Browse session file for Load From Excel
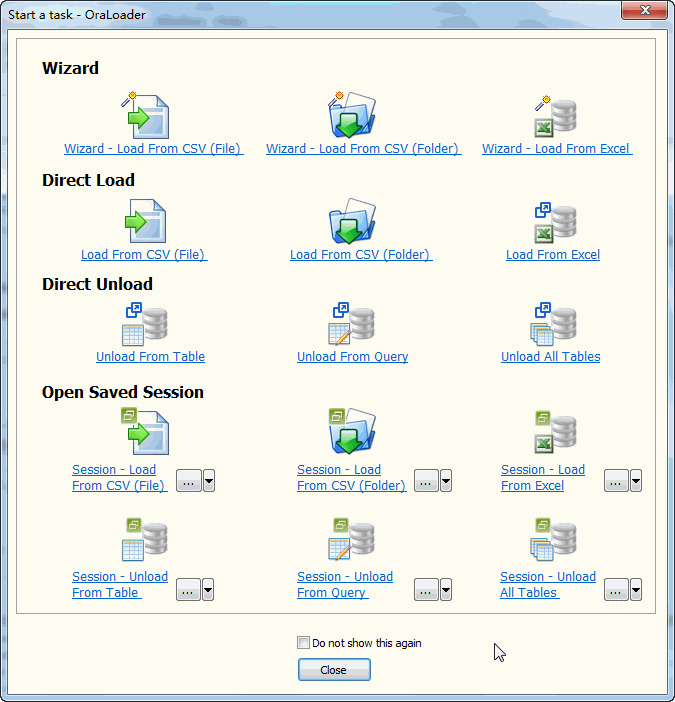 [x=616, y=481]
